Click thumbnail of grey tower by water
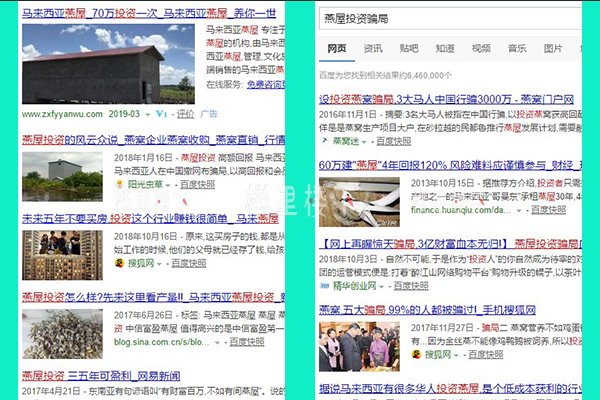This screenshot has width=600, height=400. pyautogui.click(x=62, y=176)
